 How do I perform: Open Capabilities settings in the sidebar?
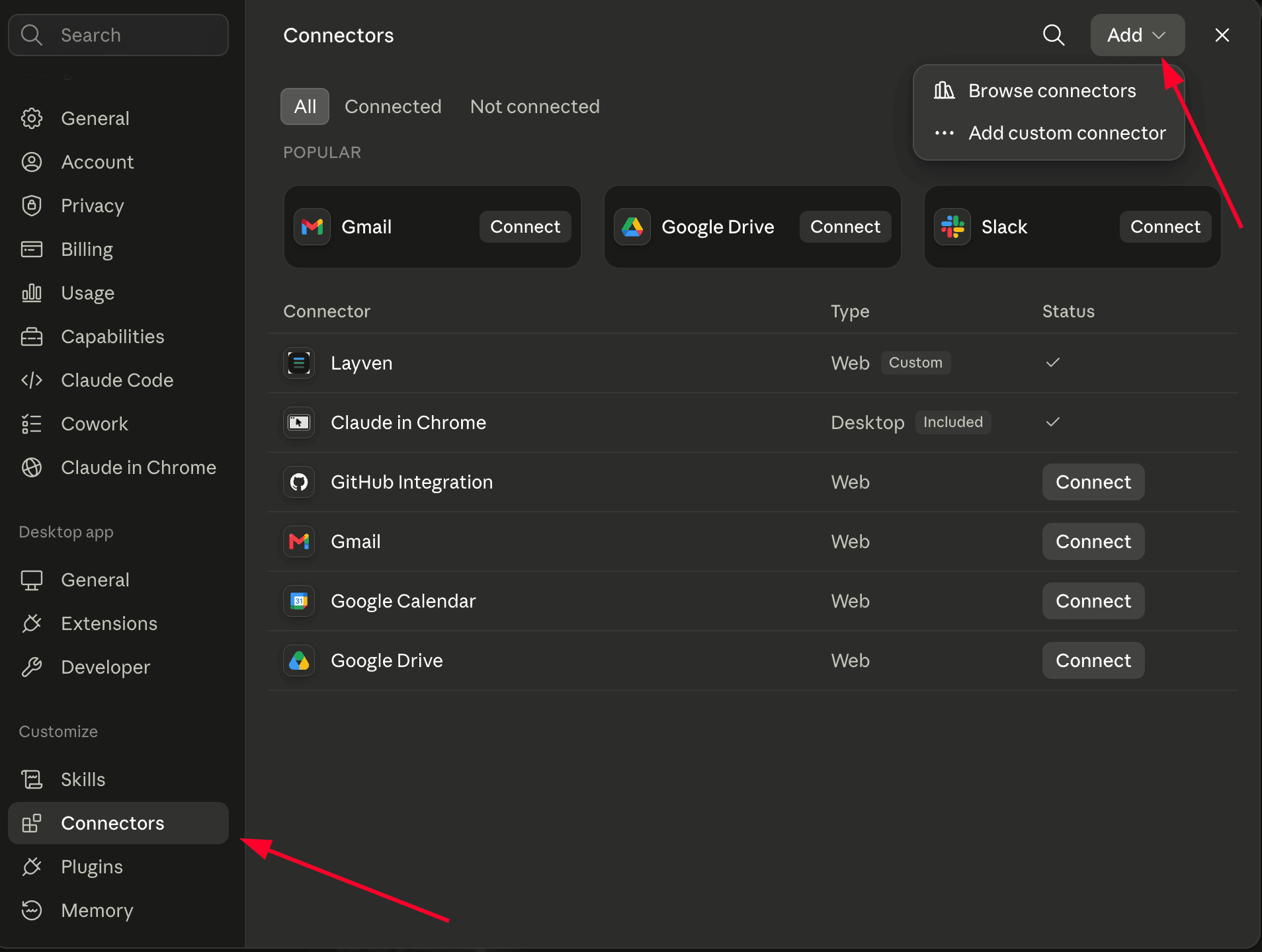click(118, 337)
